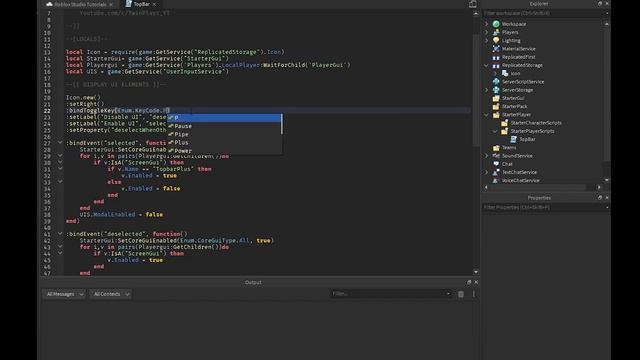The height and width of the screenshot is (360, 640).
Task: Click the StarterCharacterScripts folder icon
Action: point(504,122)
